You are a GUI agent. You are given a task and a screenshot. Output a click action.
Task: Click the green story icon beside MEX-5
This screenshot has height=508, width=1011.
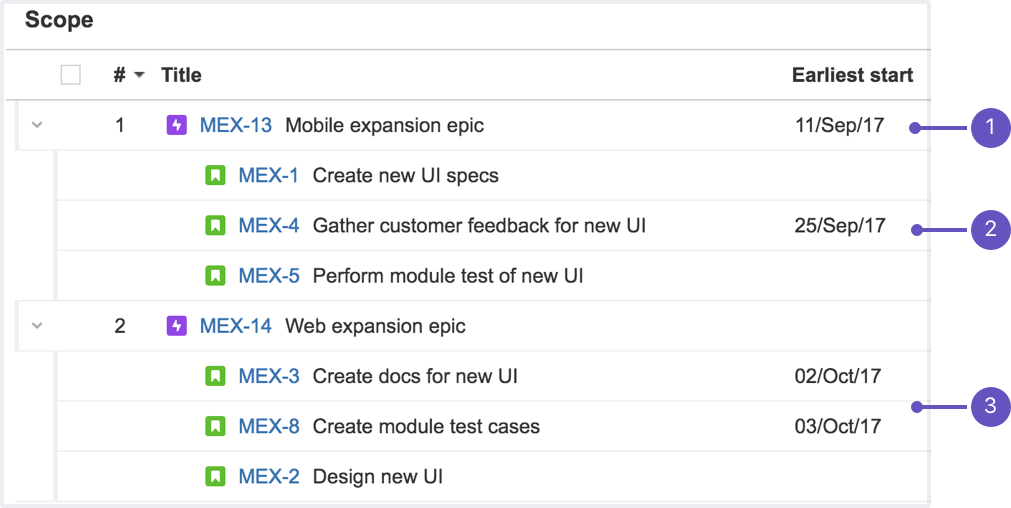215,276
